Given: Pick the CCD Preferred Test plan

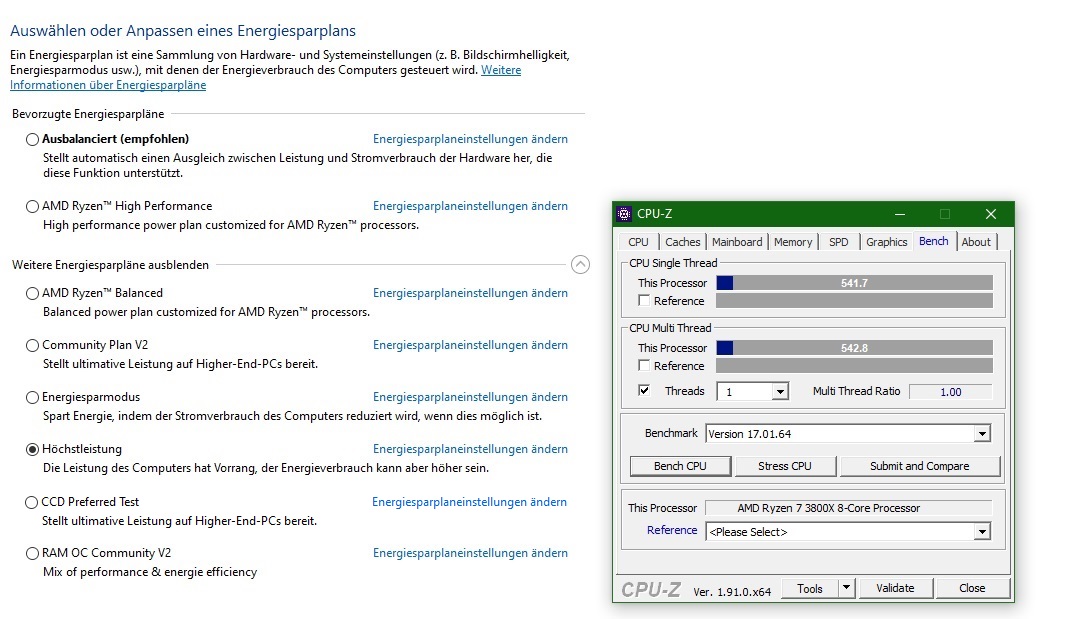Looking at the screenshot, I should tap(31, 502).
